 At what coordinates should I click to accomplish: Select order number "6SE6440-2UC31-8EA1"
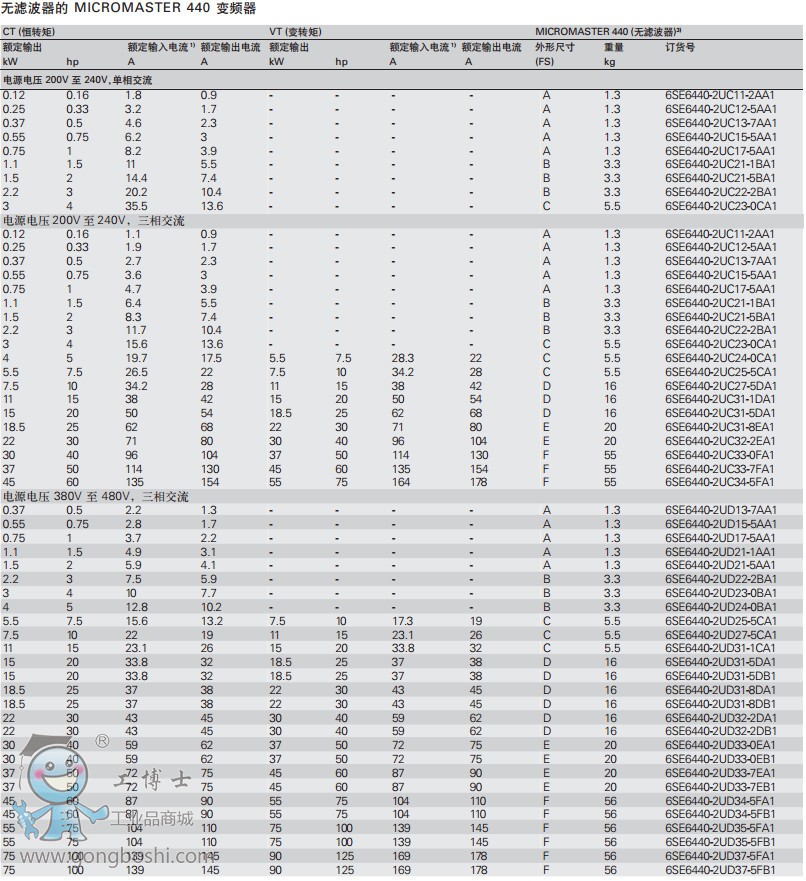point(720,427)
